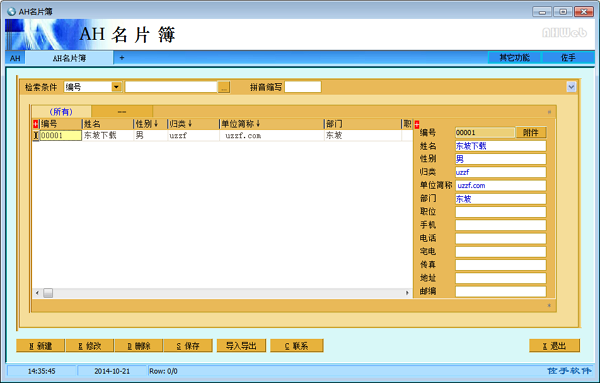Click the horizontal scrollbar thumb under the table

48,293
